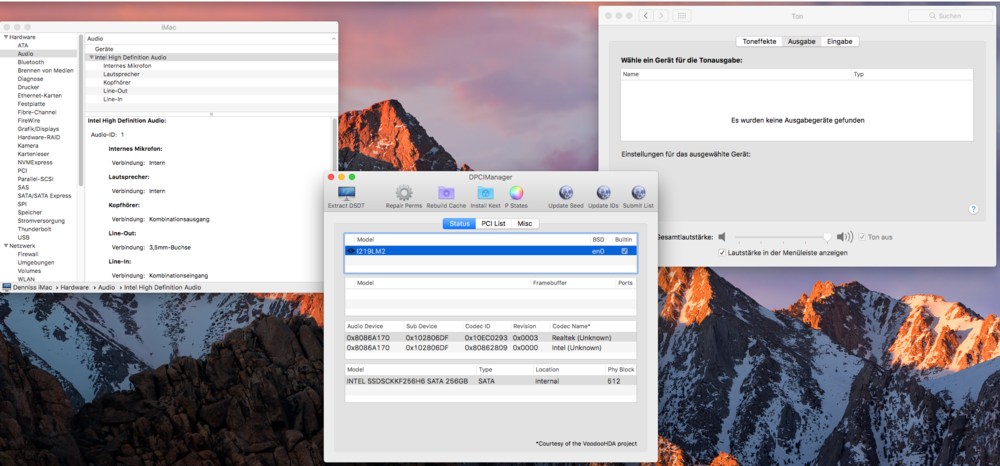Click Dennis's iMac in path bar
Viewport: 1000px width, 466px height.
coord(33,288)
